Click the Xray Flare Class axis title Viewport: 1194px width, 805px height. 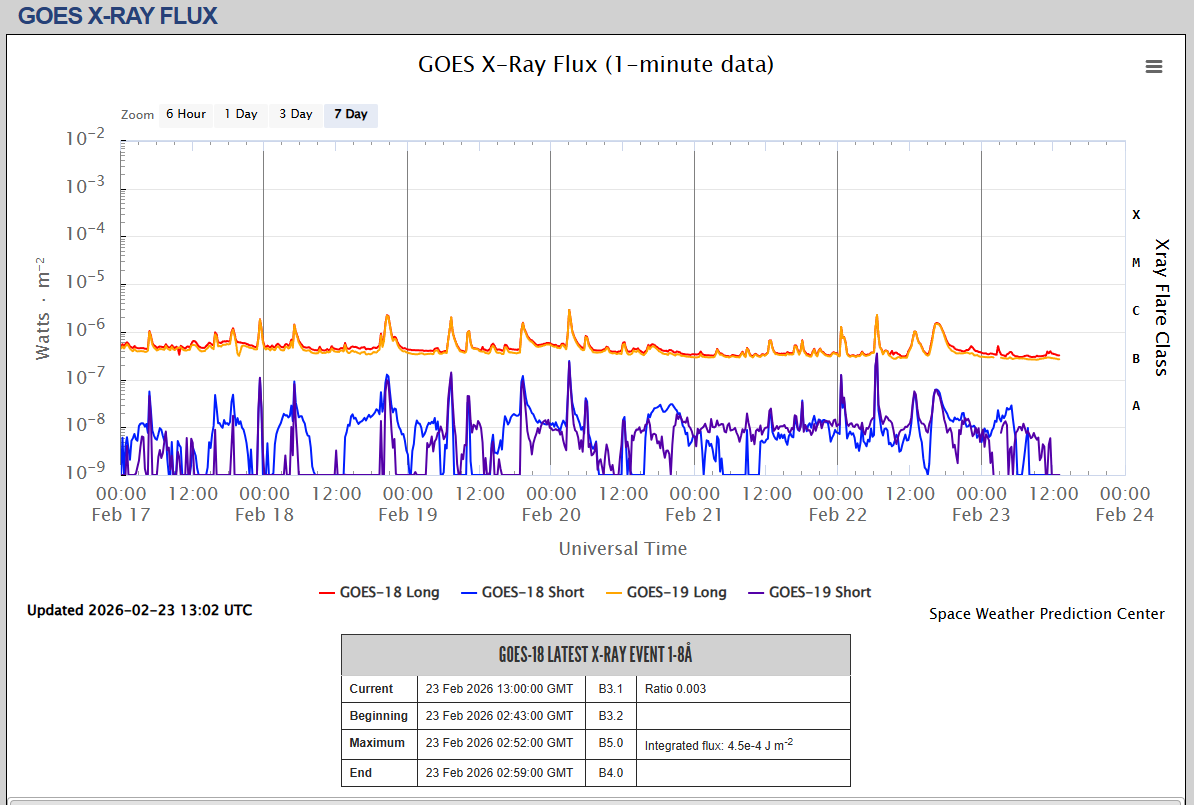(1161, 307)
